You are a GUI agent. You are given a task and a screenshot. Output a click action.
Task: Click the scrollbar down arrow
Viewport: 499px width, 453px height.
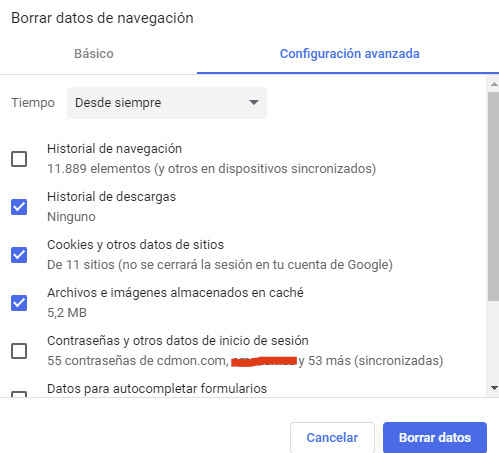click(494, 388)
